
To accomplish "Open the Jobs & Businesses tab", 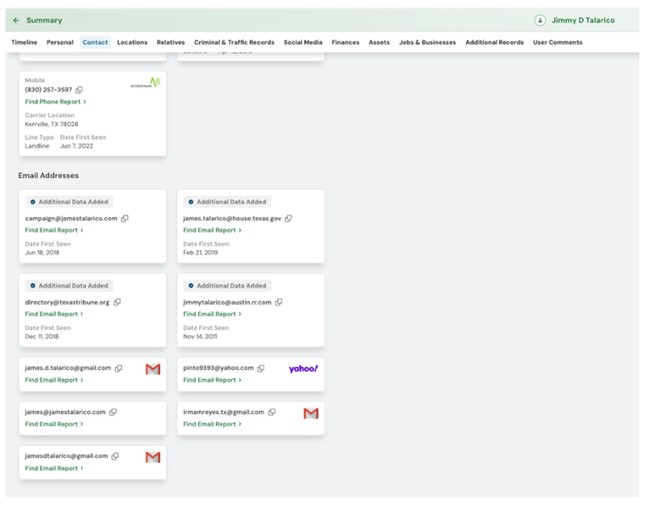I will coord(427,42).
